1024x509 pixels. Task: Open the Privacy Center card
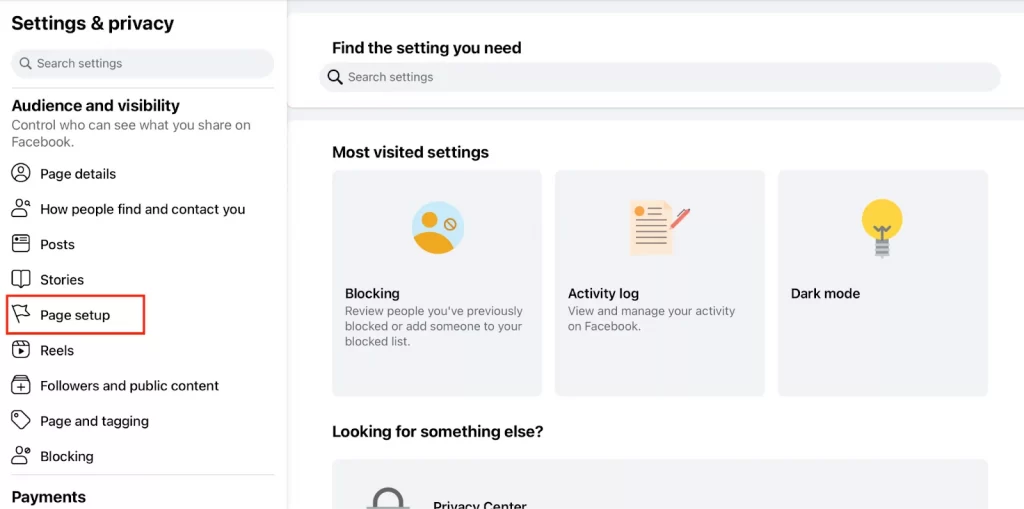(659, 490)
